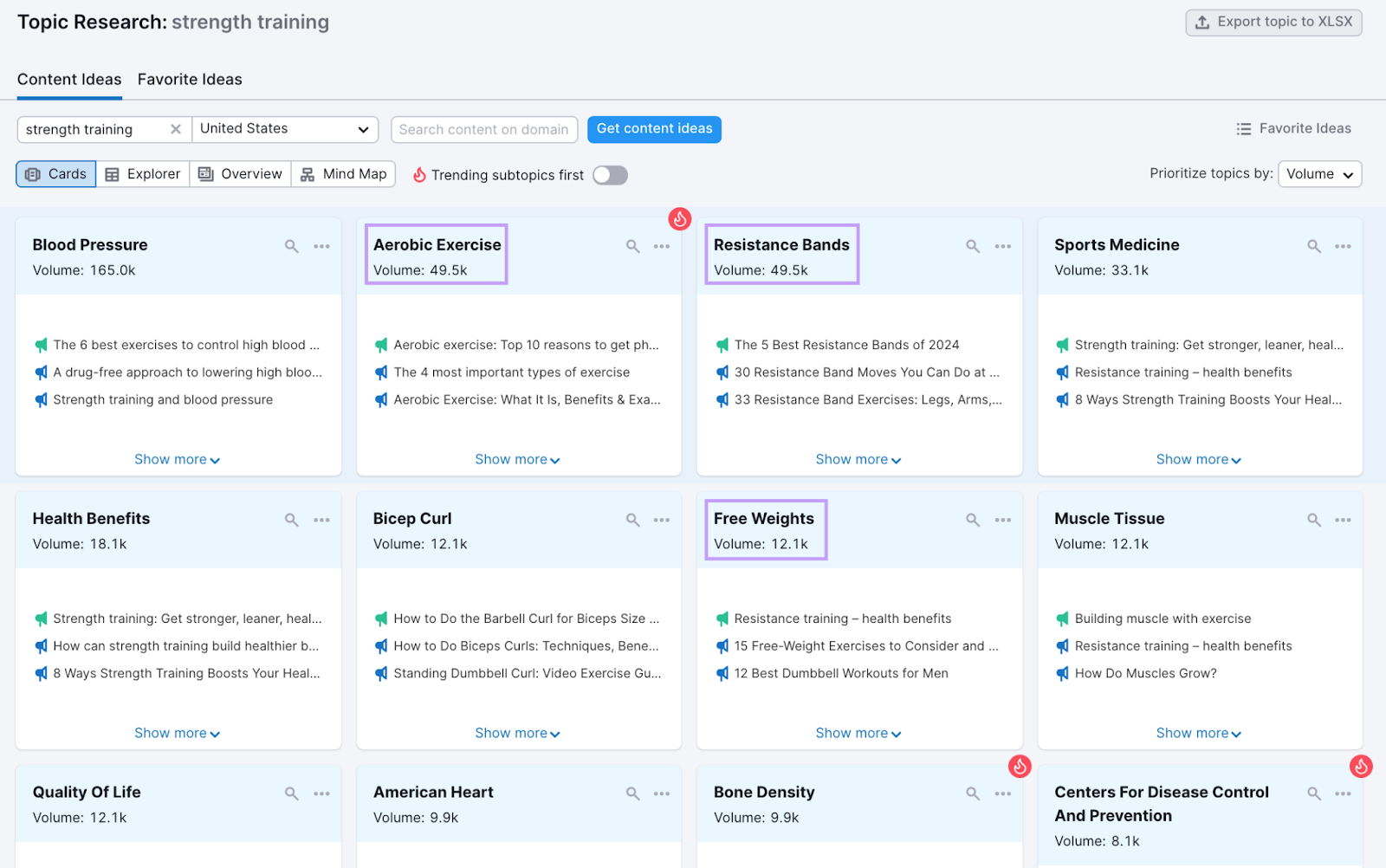Open the options menu on Aerobic Exercise card
This screenshot has width=1386, height=868.
tap(662, 246)
